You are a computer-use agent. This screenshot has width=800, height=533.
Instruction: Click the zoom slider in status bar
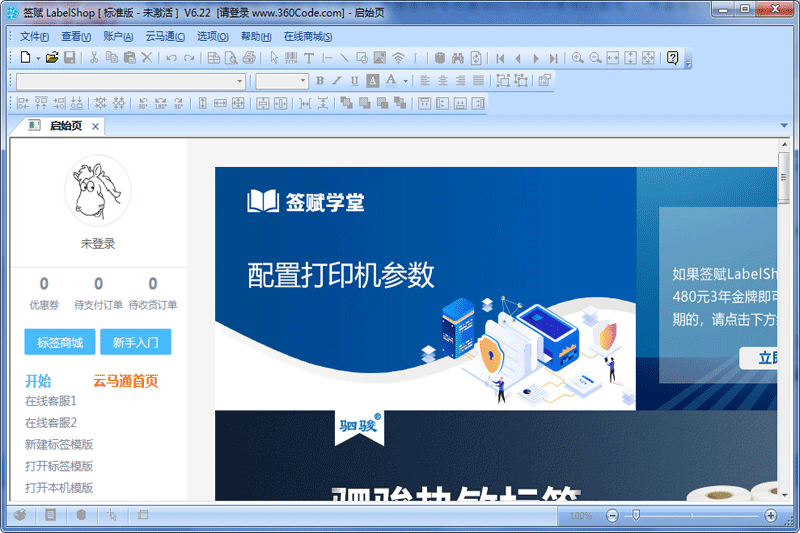point(634,515)
